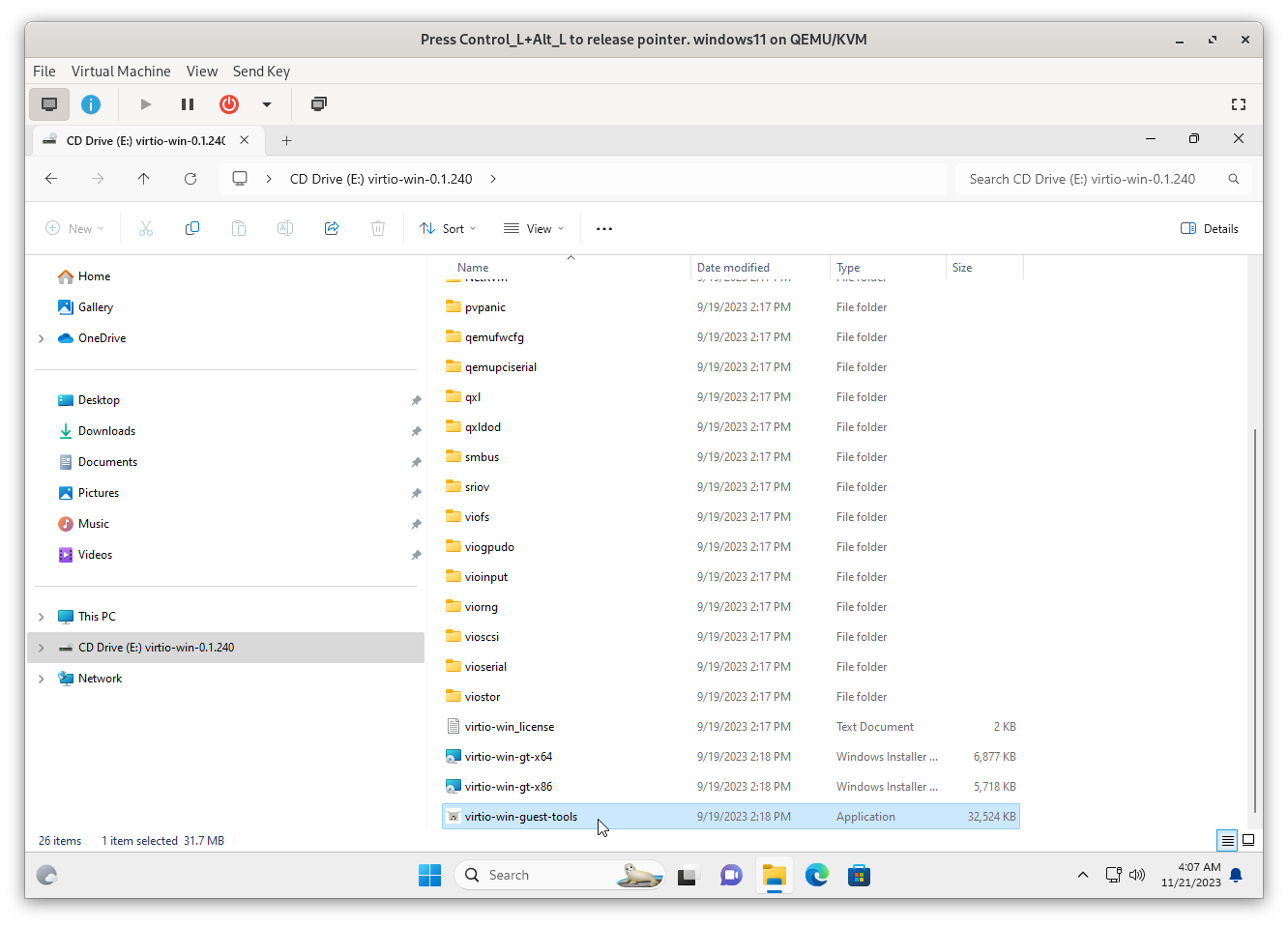This screenshot has height=926, width=1288.
Task: Open the Send Key menu
Action: [x=261, y=72]
